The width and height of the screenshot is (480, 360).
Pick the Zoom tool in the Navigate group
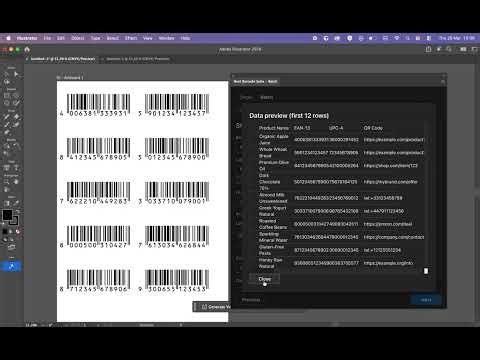click(x=7, y=182)
